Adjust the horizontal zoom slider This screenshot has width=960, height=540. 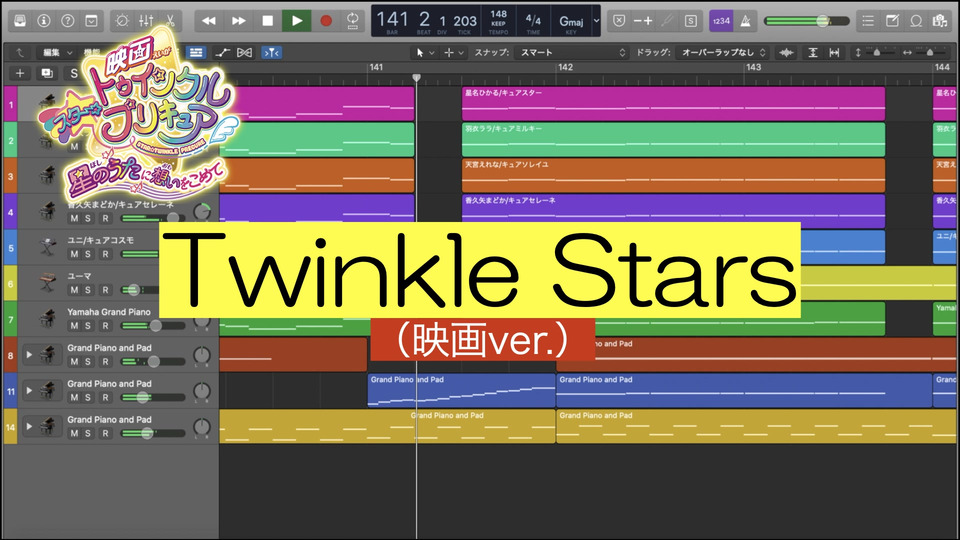928,53
